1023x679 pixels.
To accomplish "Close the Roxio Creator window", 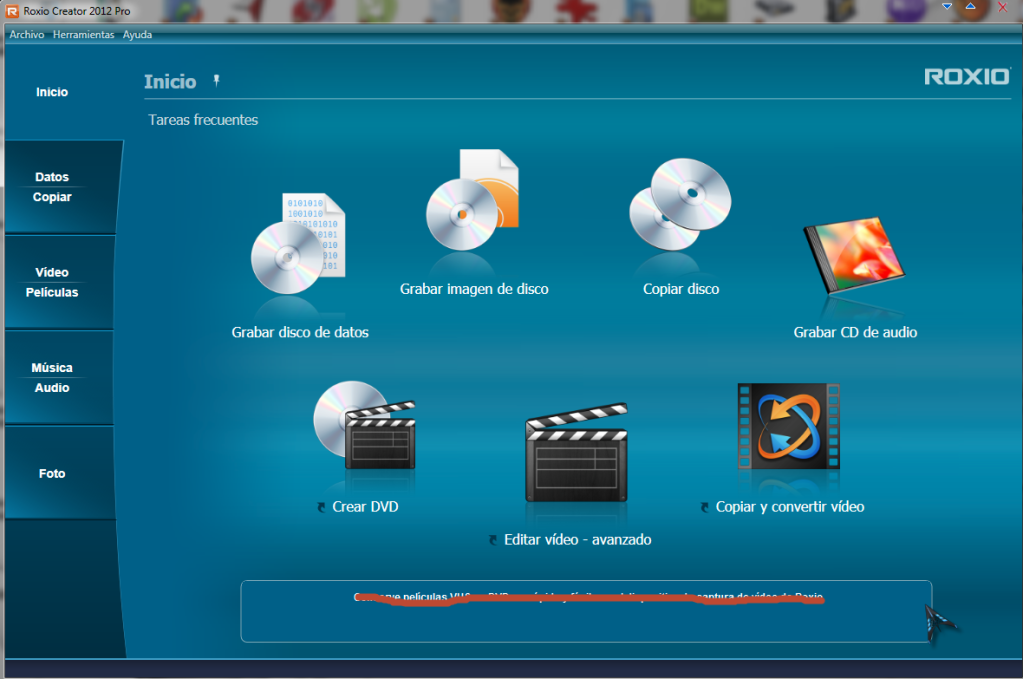I will [x=1002, y=7].
